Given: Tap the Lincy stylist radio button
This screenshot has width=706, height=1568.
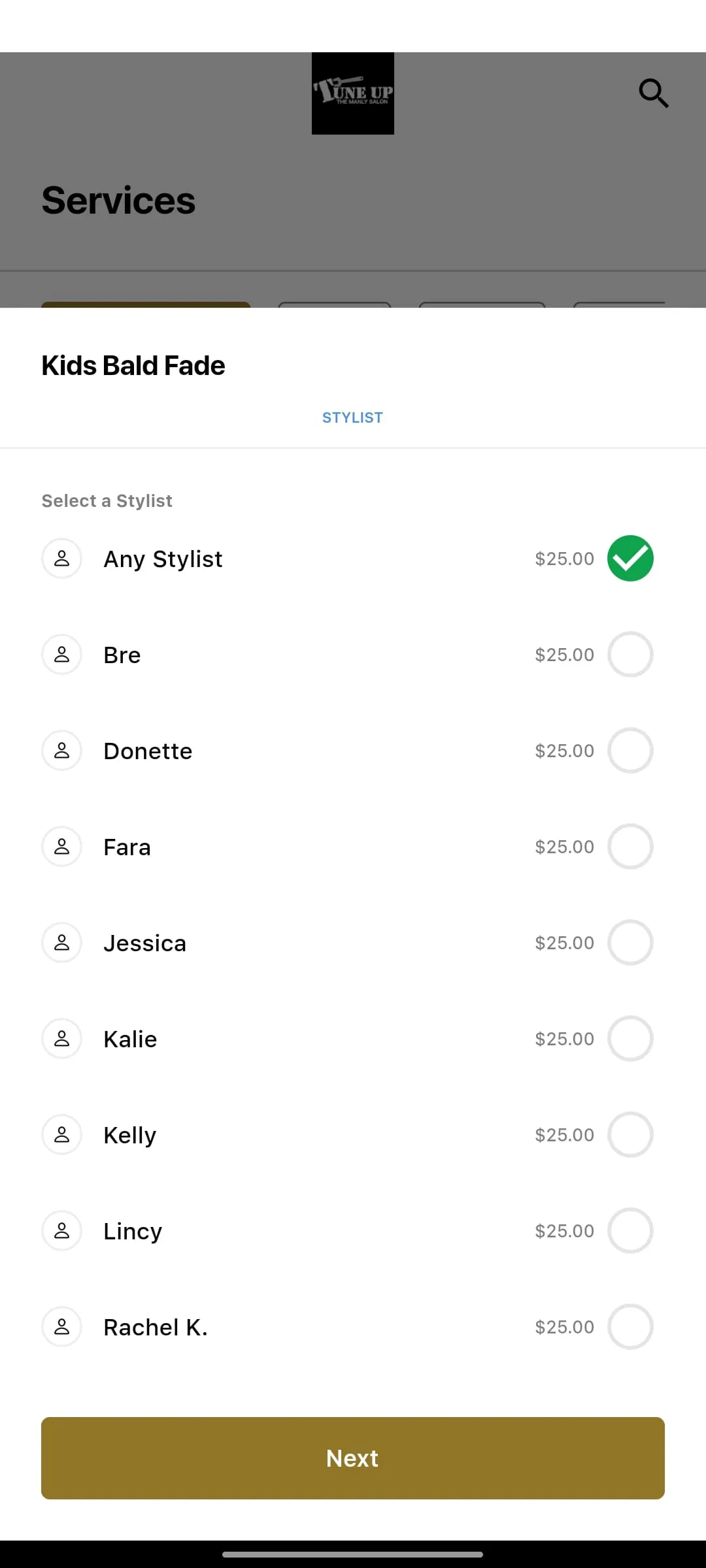Looking at the screenshot, I should [x=630, y=1231].
